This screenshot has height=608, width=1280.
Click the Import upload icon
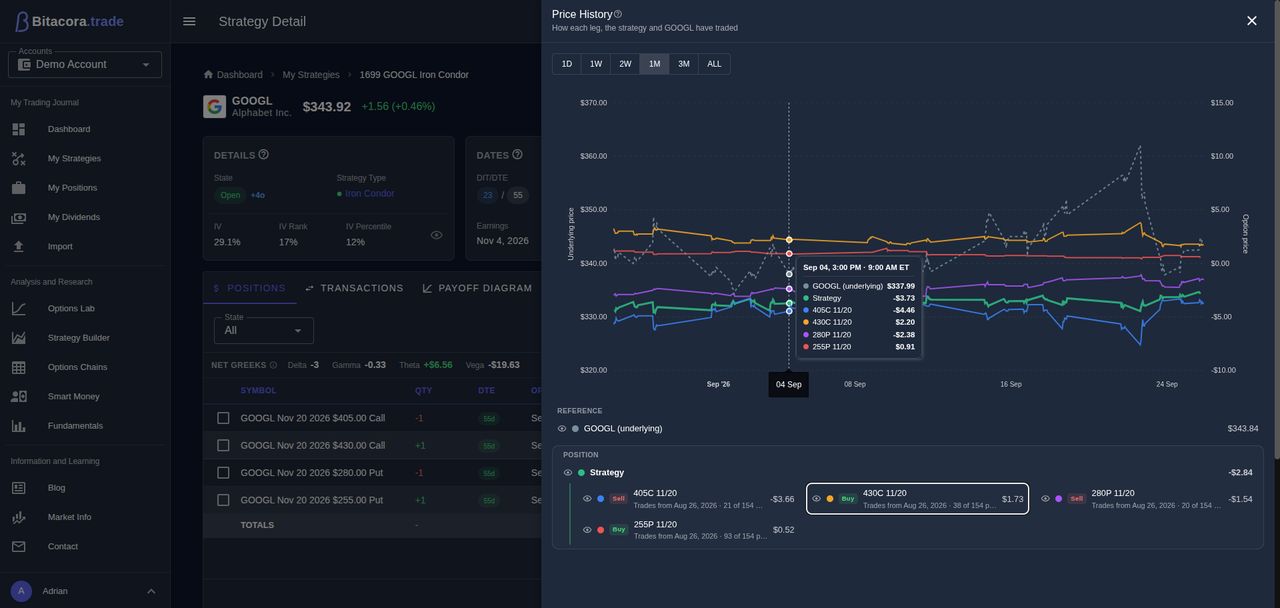click(x=18, y=246)
